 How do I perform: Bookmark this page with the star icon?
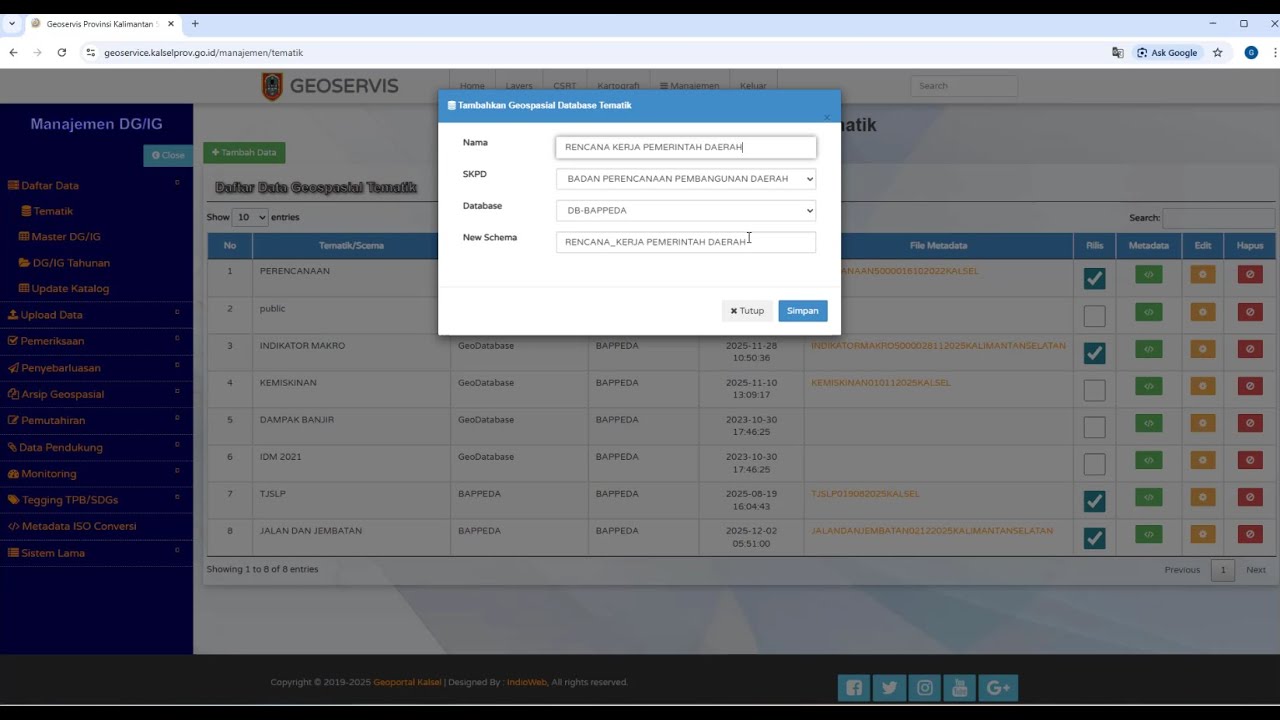[x=1217, y=52]
